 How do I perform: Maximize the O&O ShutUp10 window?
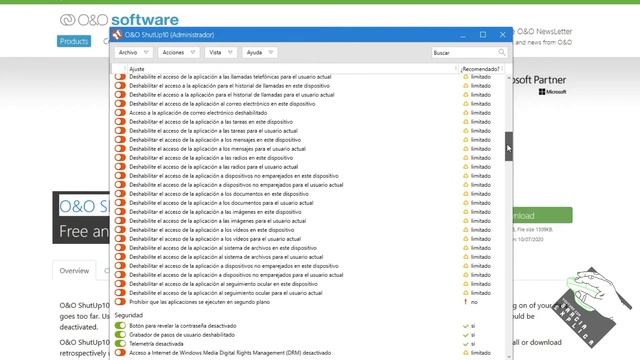483,35
